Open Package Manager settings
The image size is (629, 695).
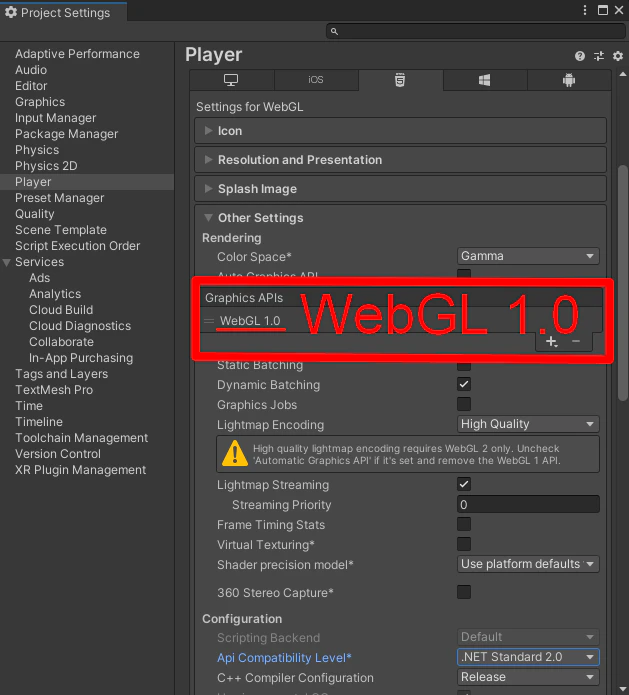click(x=66, y=134)
